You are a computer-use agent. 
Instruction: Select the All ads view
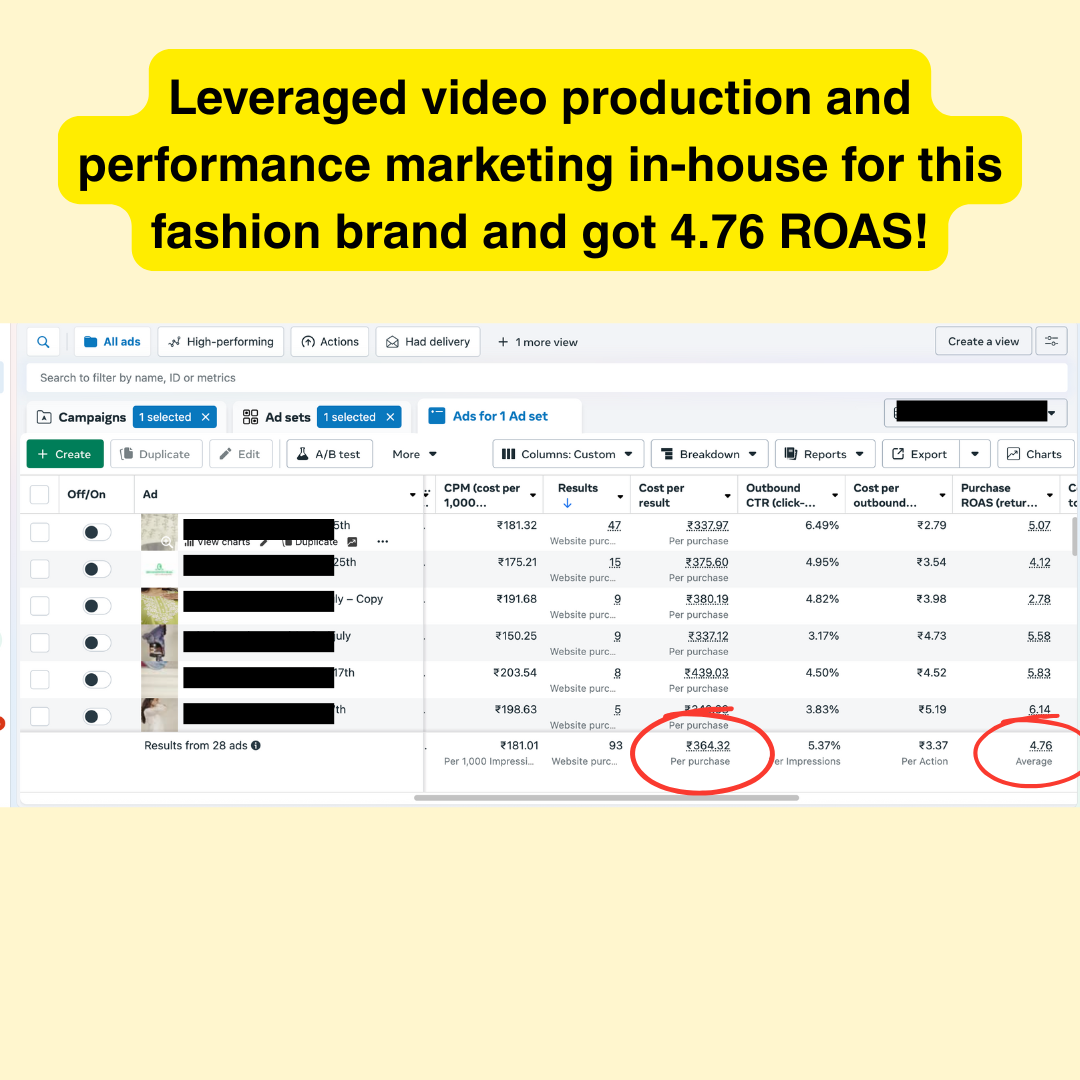coord(112,342)
